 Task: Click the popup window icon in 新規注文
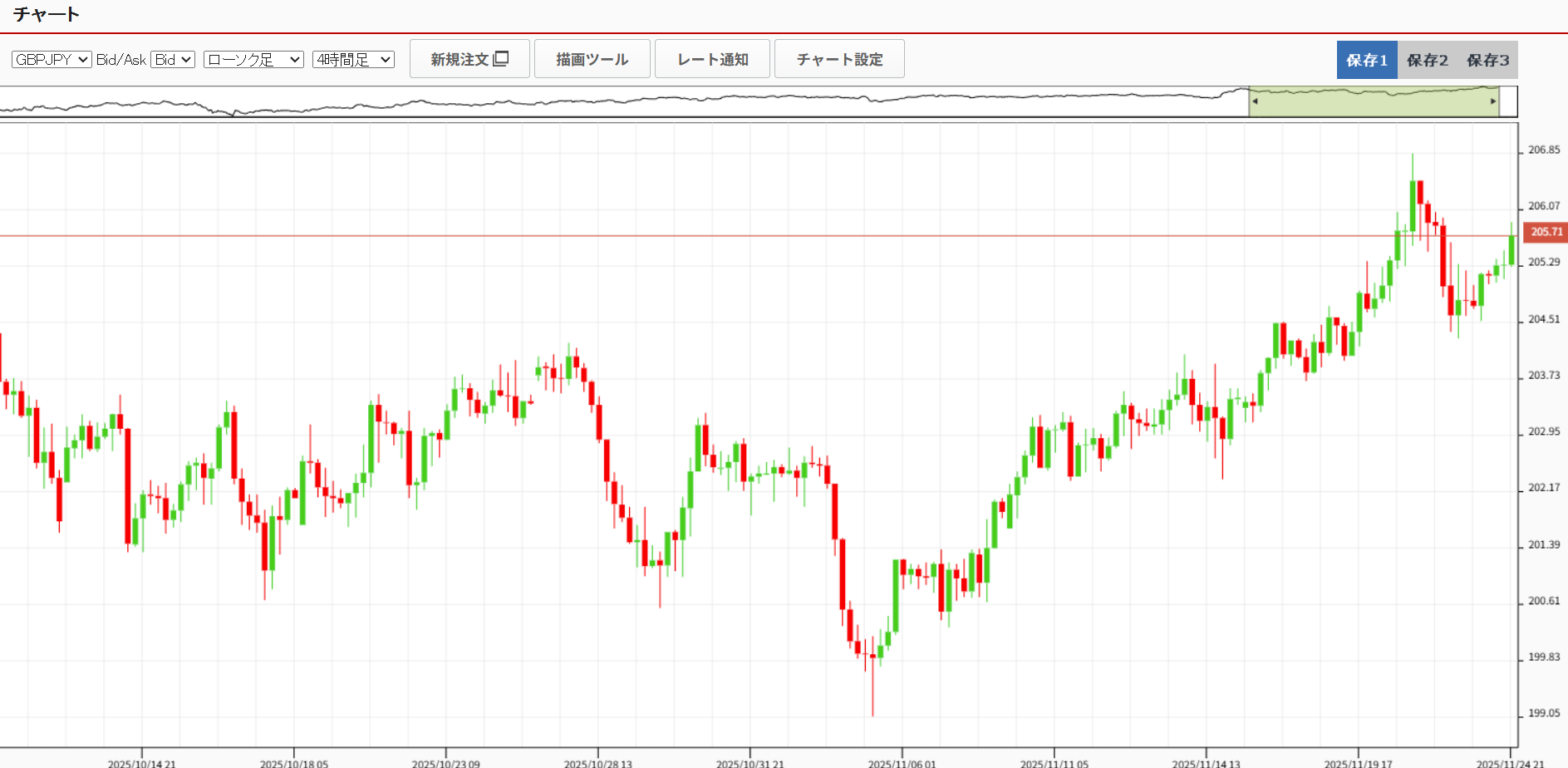click(501, 59)
